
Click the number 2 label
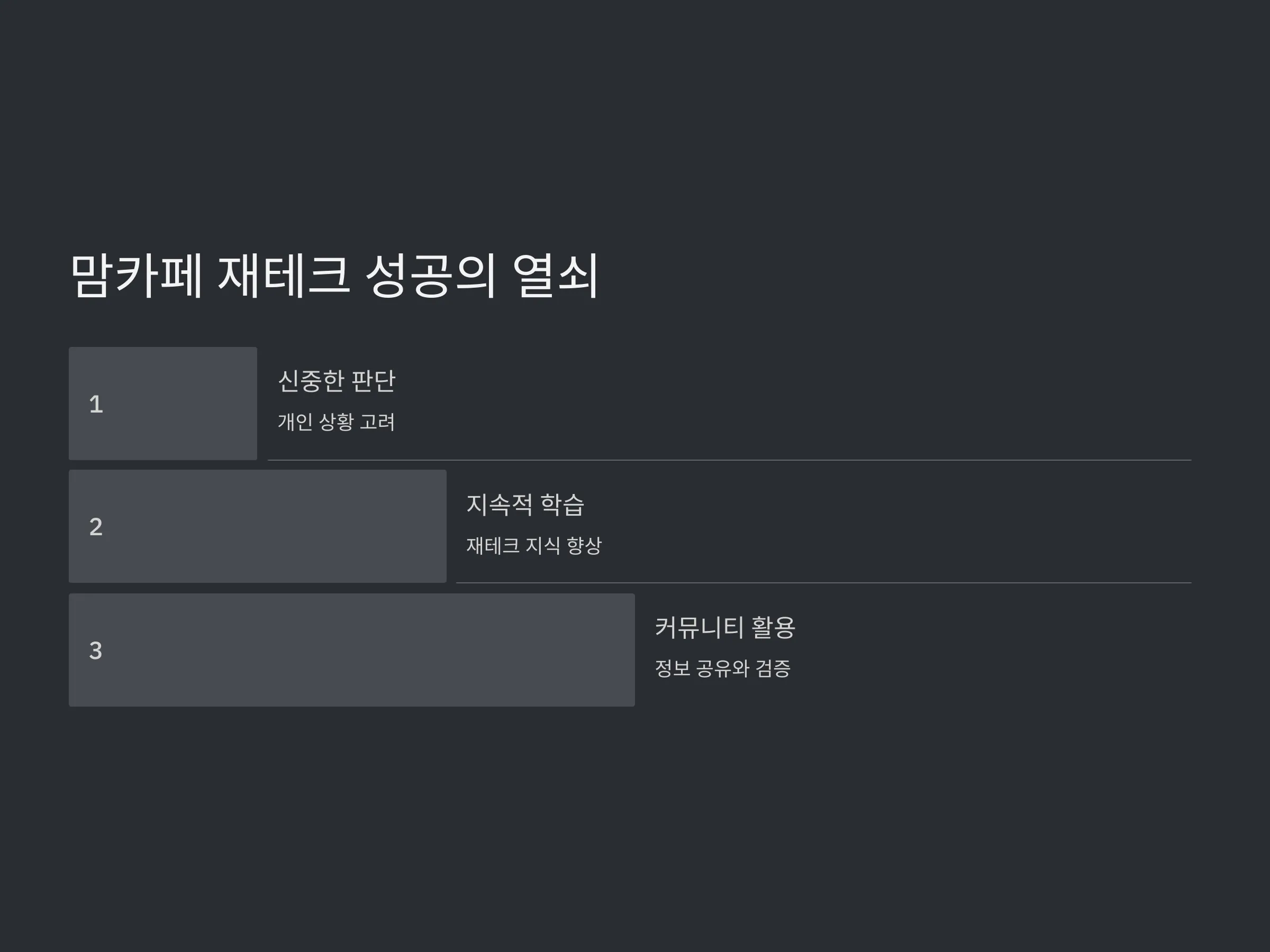[96, 527]
